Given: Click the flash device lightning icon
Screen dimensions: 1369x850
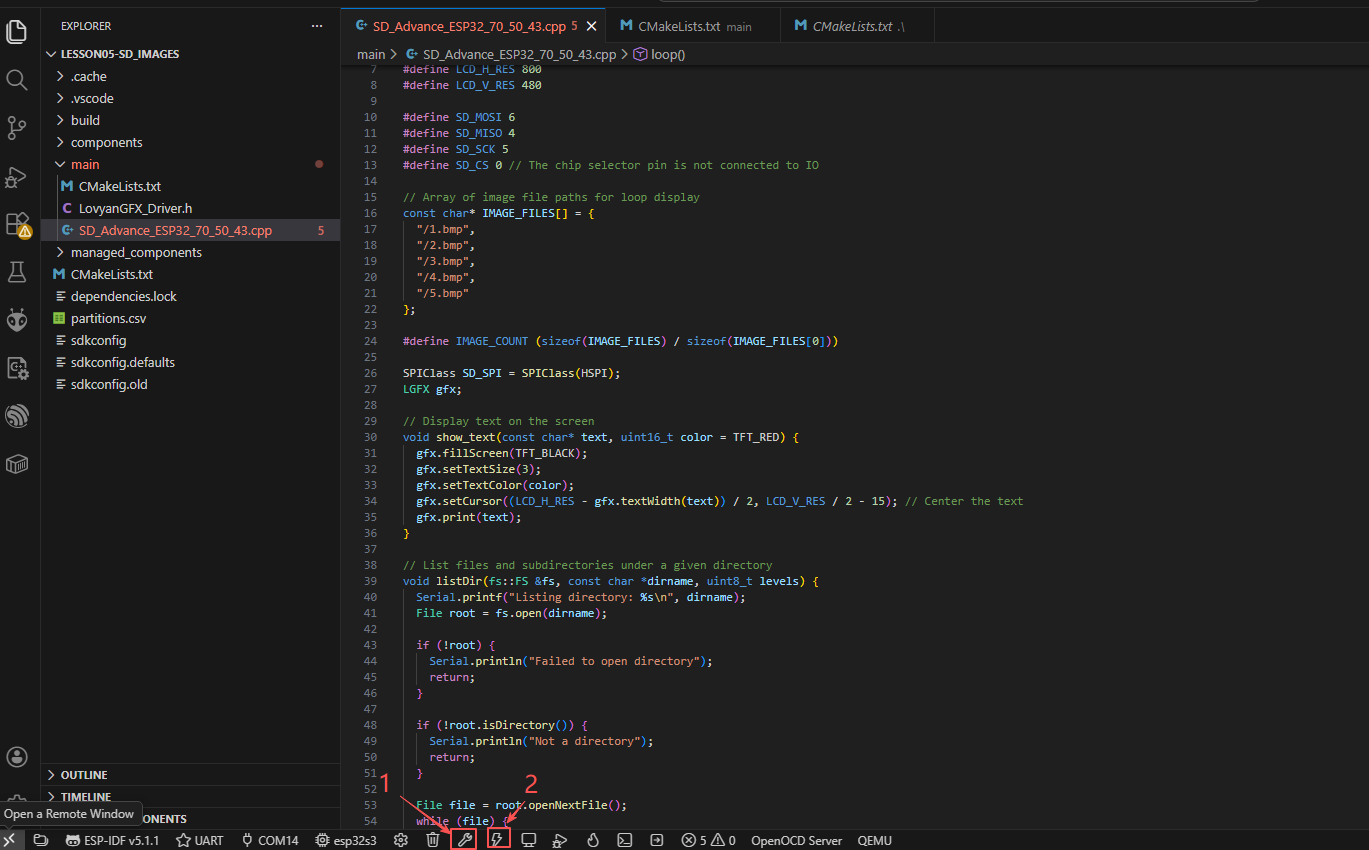Looking at the screenshot, I should tap(497, 840).
